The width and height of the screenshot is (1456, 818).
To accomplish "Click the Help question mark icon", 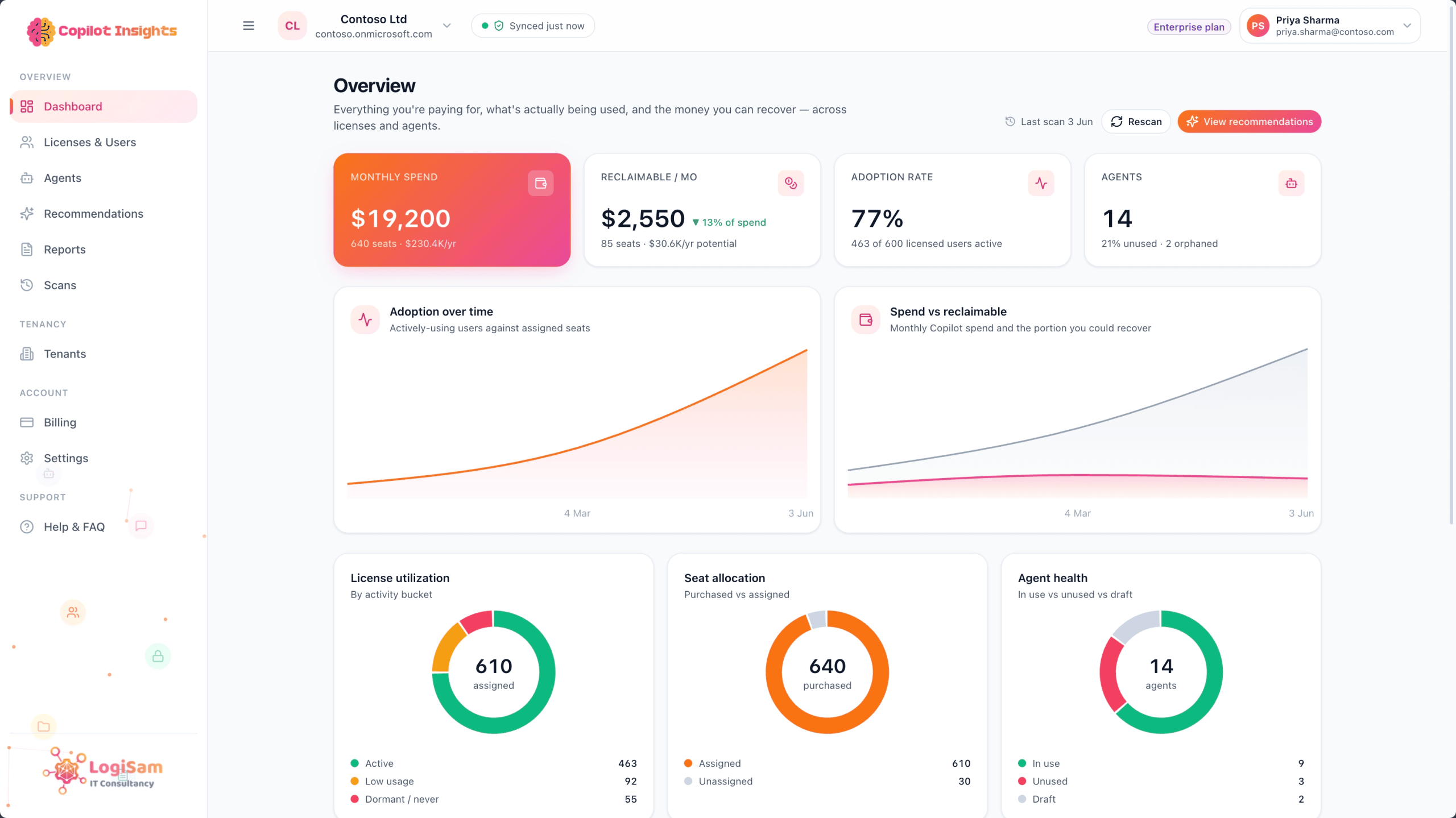I will [27, 527].
